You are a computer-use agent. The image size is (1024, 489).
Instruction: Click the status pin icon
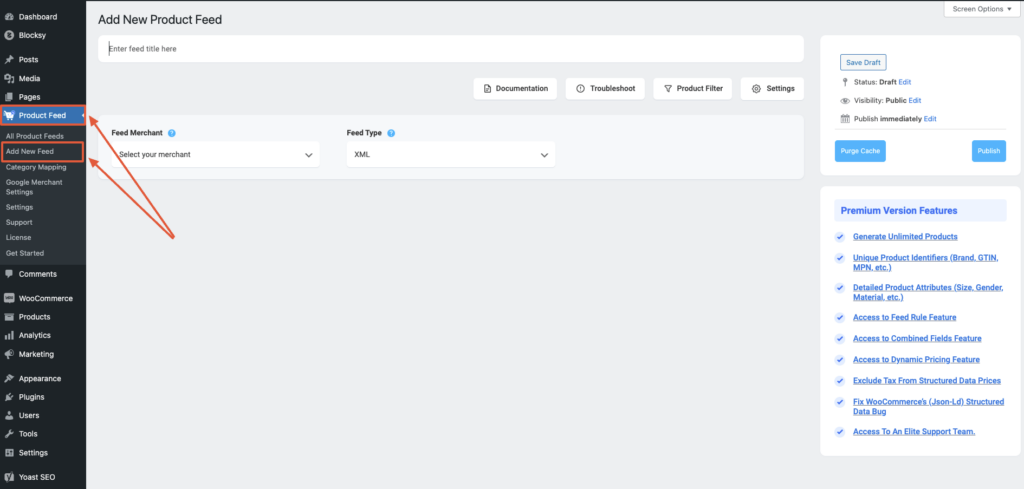(845, 82)
